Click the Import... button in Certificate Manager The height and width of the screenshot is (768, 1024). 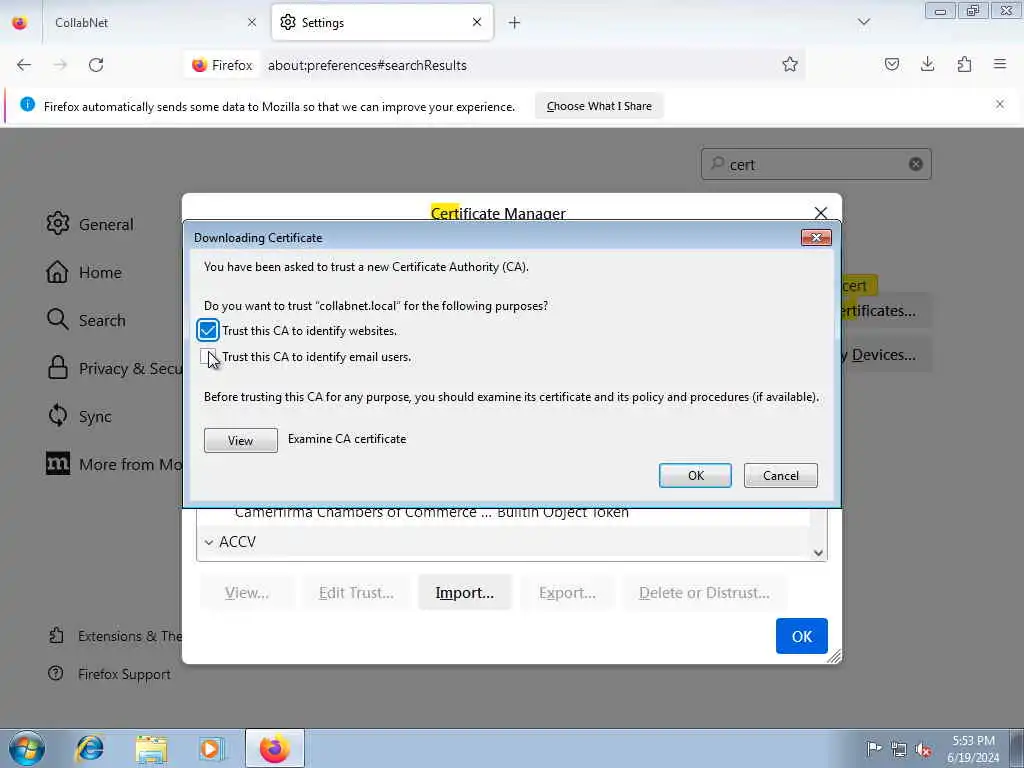click(x=464, y=592)
